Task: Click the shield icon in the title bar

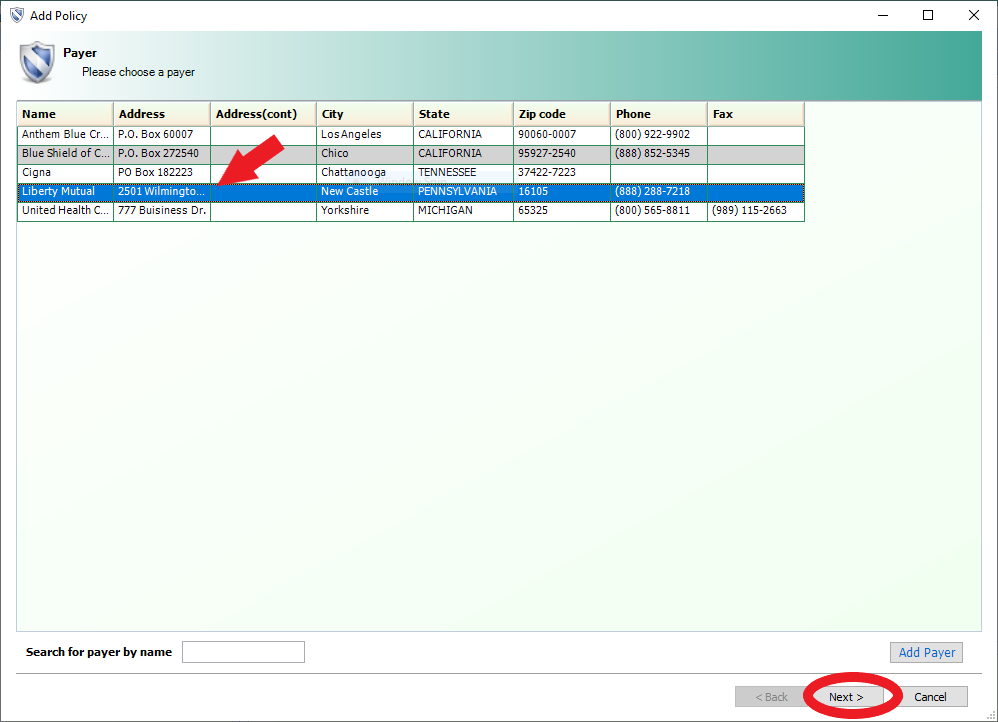Action: pyautogui.click(x=16, y=15)
